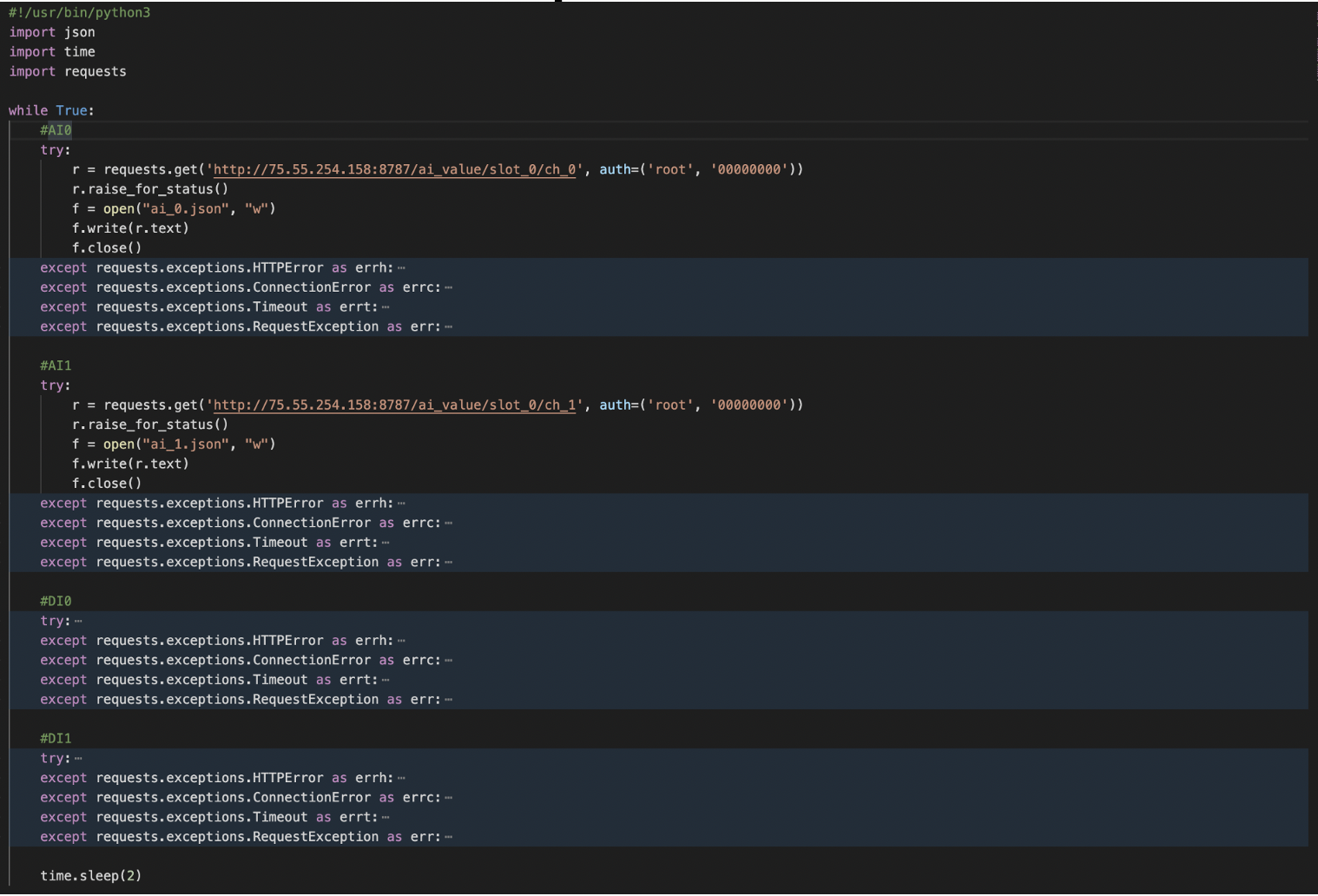Expand folded Timeout handler under #DI0

point(386,681)
